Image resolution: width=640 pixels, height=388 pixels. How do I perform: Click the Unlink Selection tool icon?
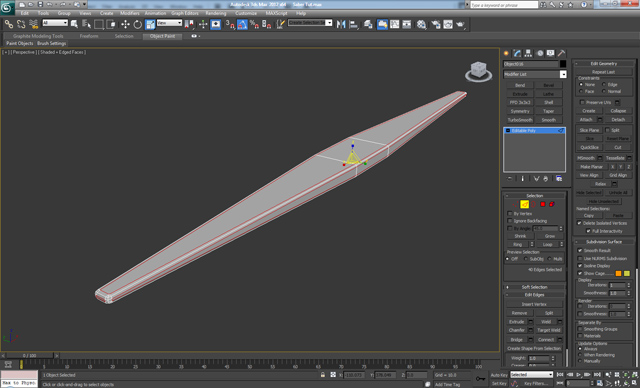[21, 24]
